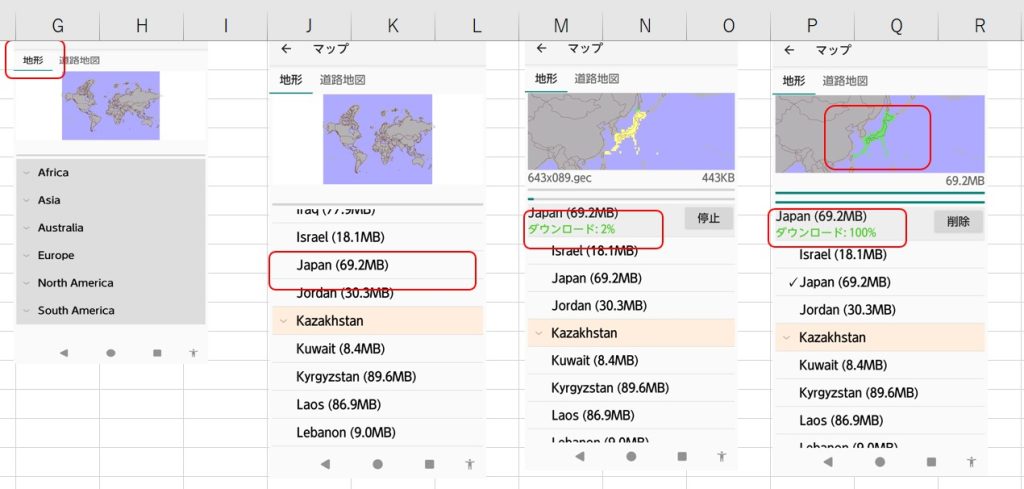
Task: Select spreadsheet column header G
Action: point(58,25)
